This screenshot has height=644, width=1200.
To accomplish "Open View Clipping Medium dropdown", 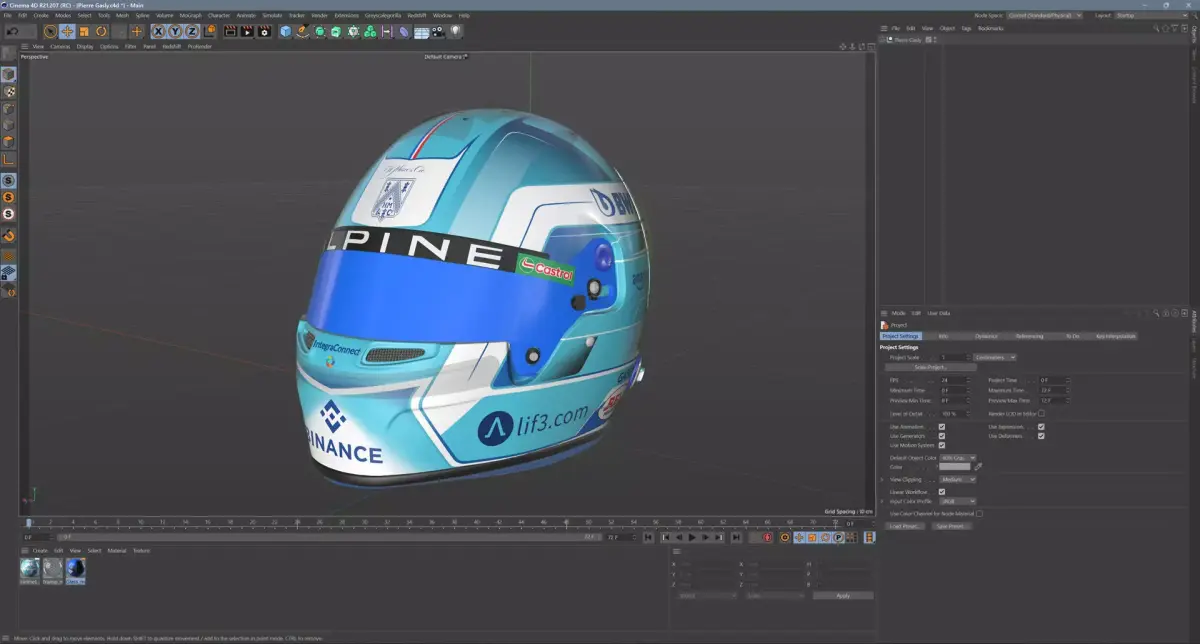I will 958,479.
